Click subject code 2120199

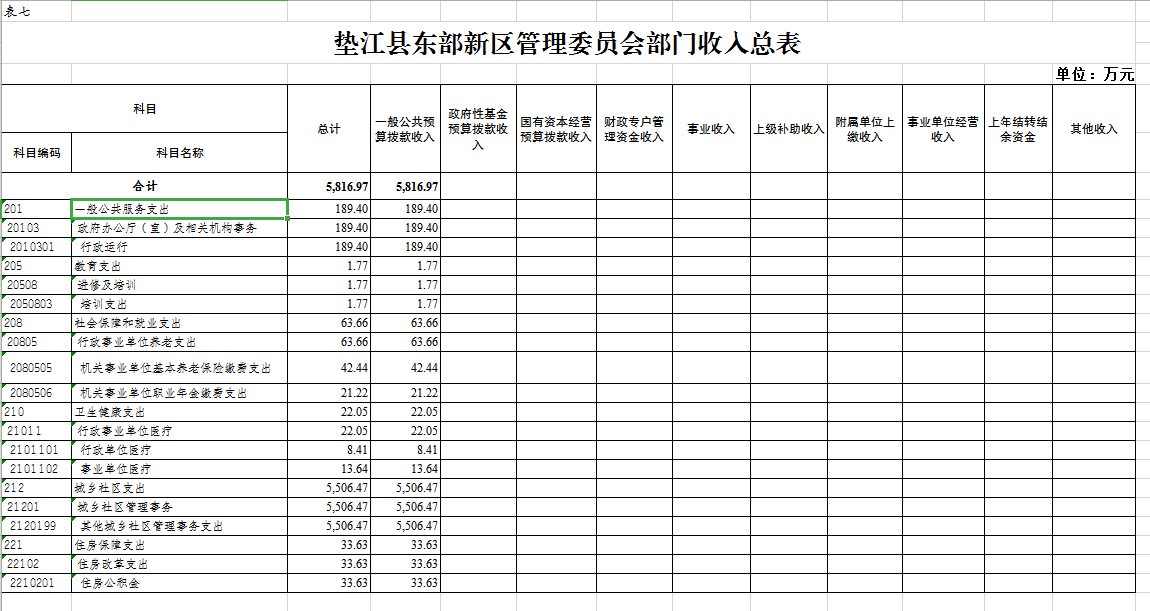pyautogui.click(x=37, y=527)
